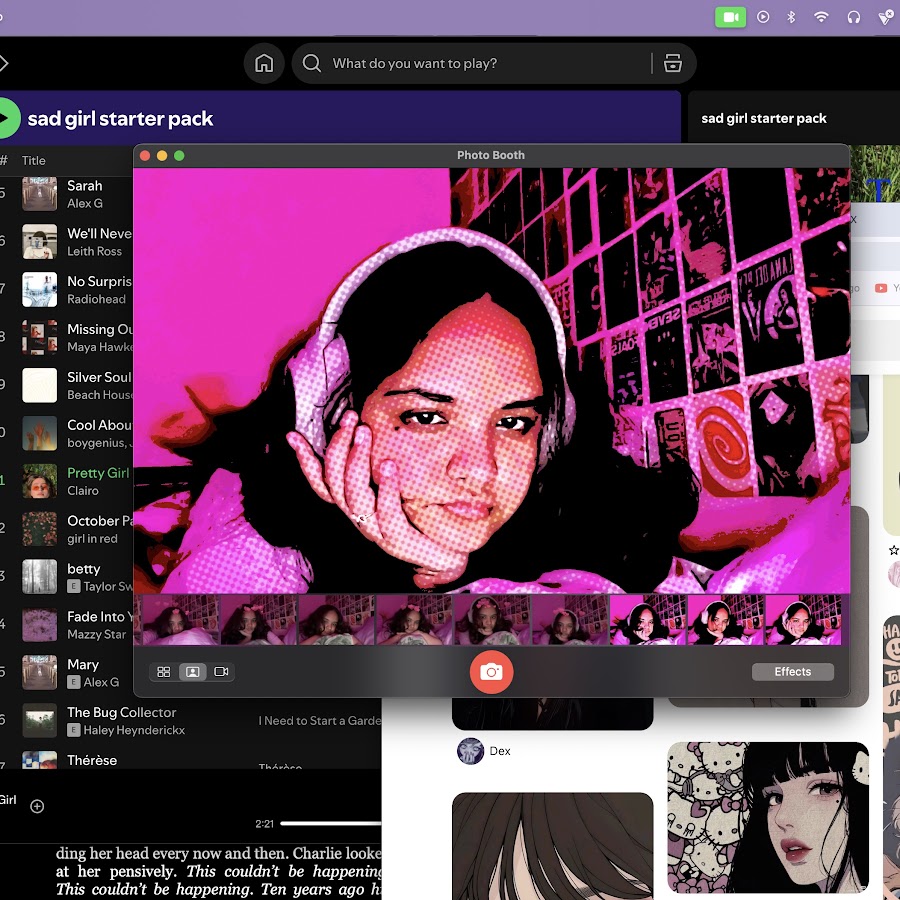
Task: Open the Photo Booth Effects panel
Action: [793, 672]
